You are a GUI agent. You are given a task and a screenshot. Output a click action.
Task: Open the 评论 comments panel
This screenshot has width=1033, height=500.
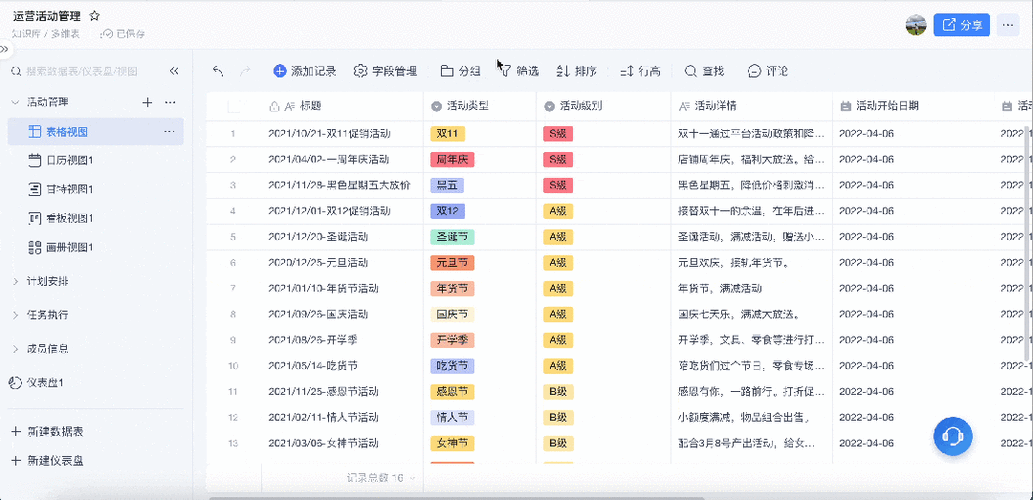point(768,71)
